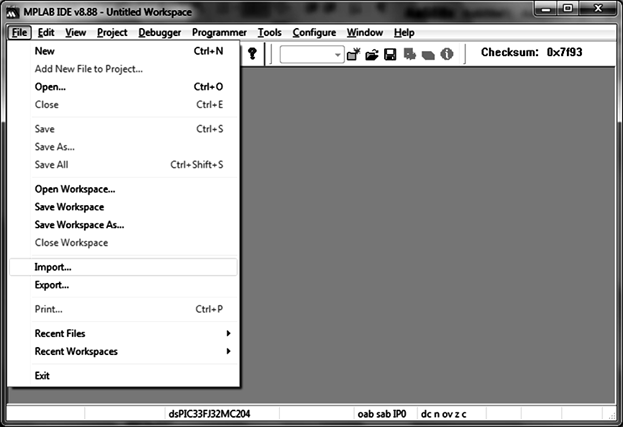
Task: Choose Exit from the File menu
Action: [x=124, y=375]
